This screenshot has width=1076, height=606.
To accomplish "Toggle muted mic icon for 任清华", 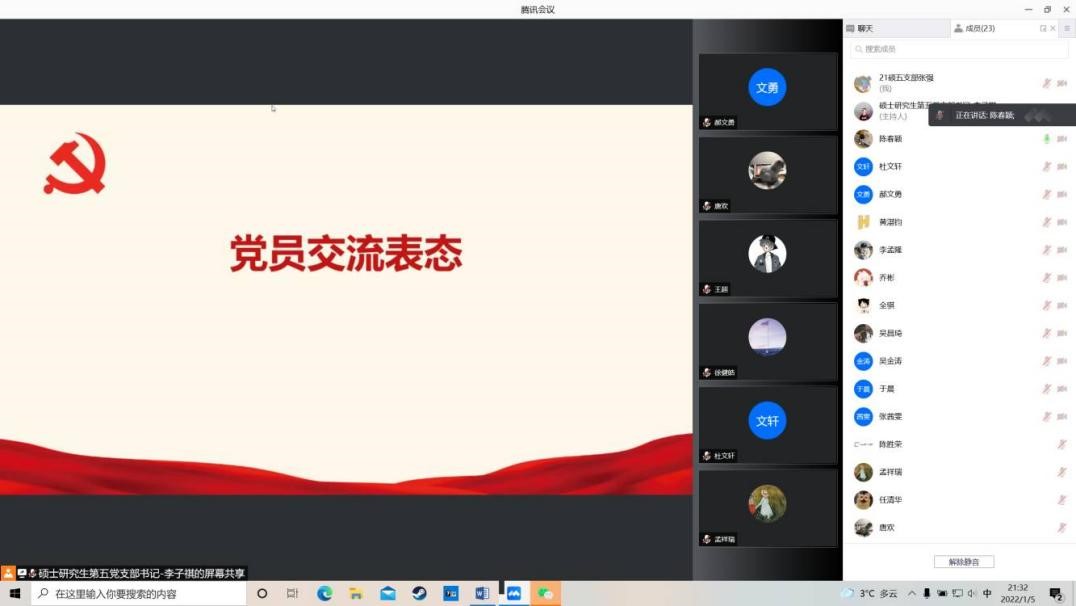I will click(1061, 500).
